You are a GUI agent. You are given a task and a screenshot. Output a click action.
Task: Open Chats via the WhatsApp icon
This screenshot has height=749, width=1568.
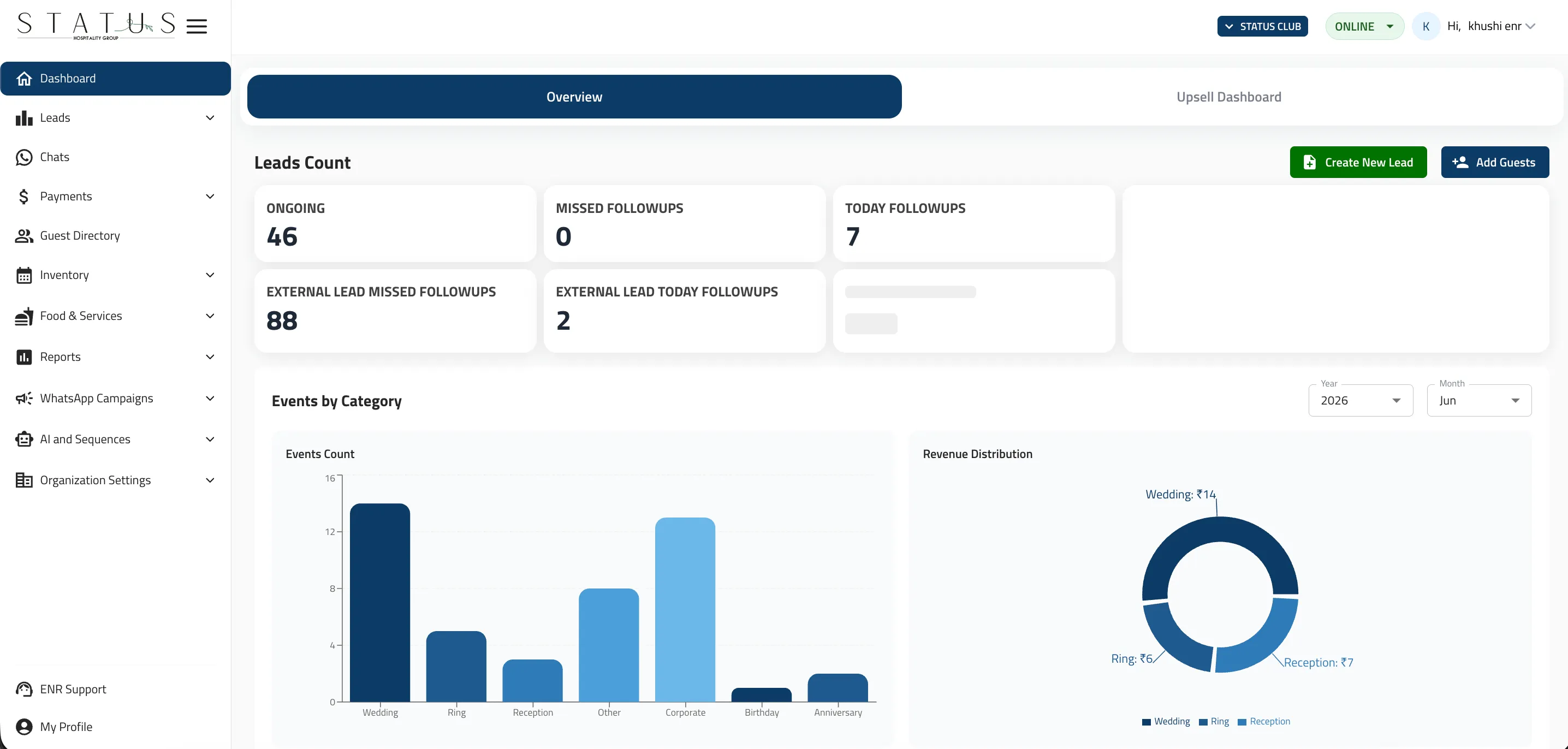pyautogui.click(x=23, y=157)
